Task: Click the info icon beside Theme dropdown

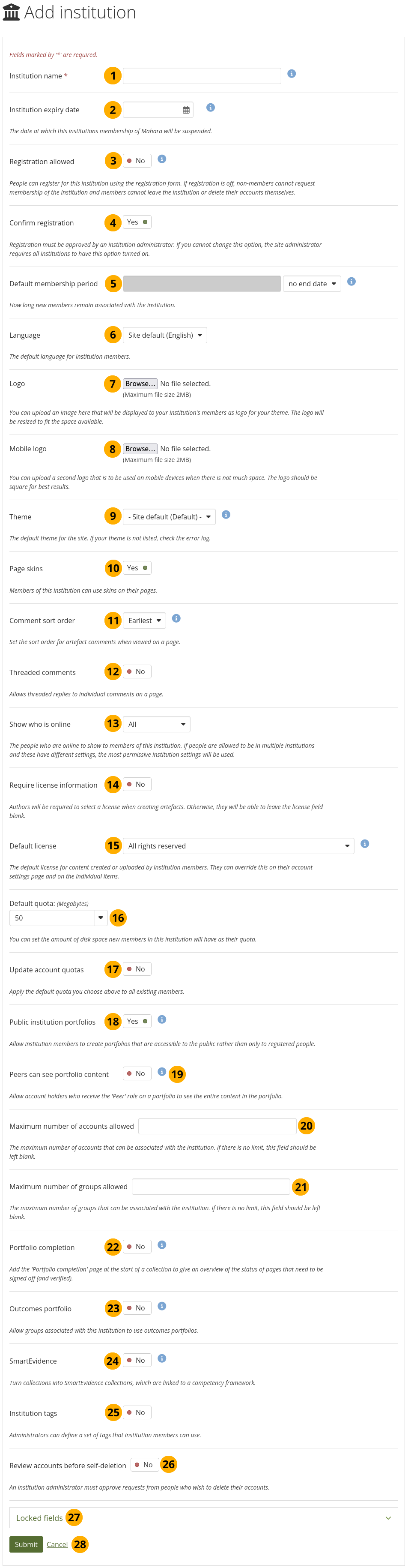Action: coord(226,514)
